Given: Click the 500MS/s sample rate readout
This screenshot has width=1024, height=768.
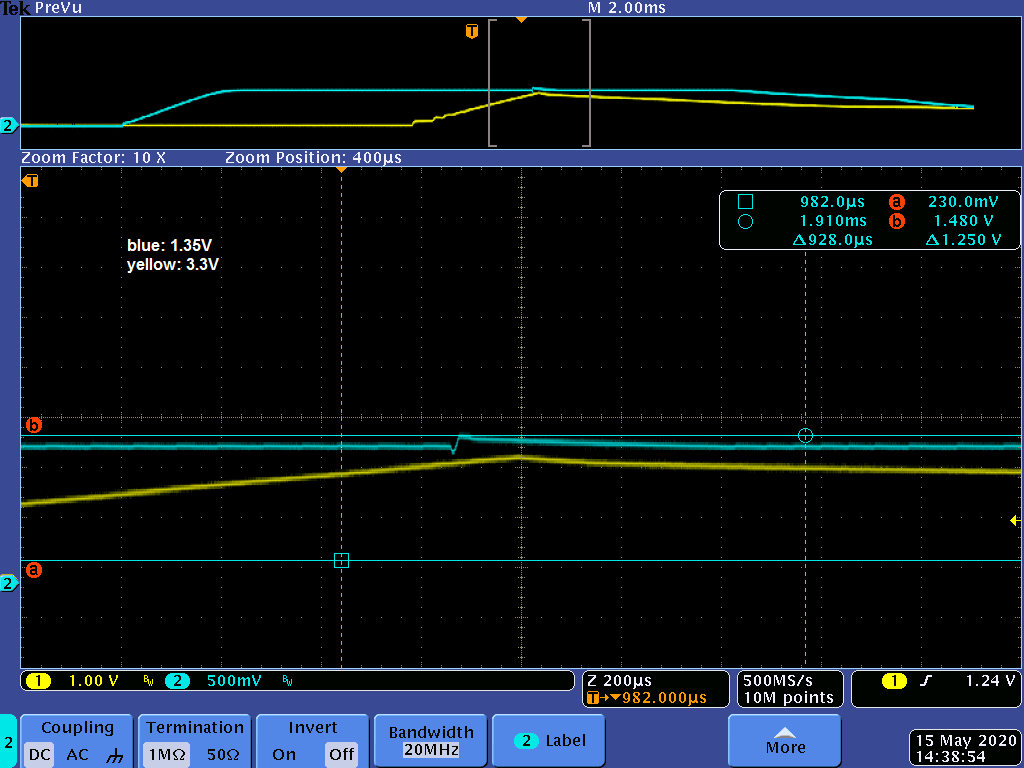Looking at the screenshot, I should point(778,680).
